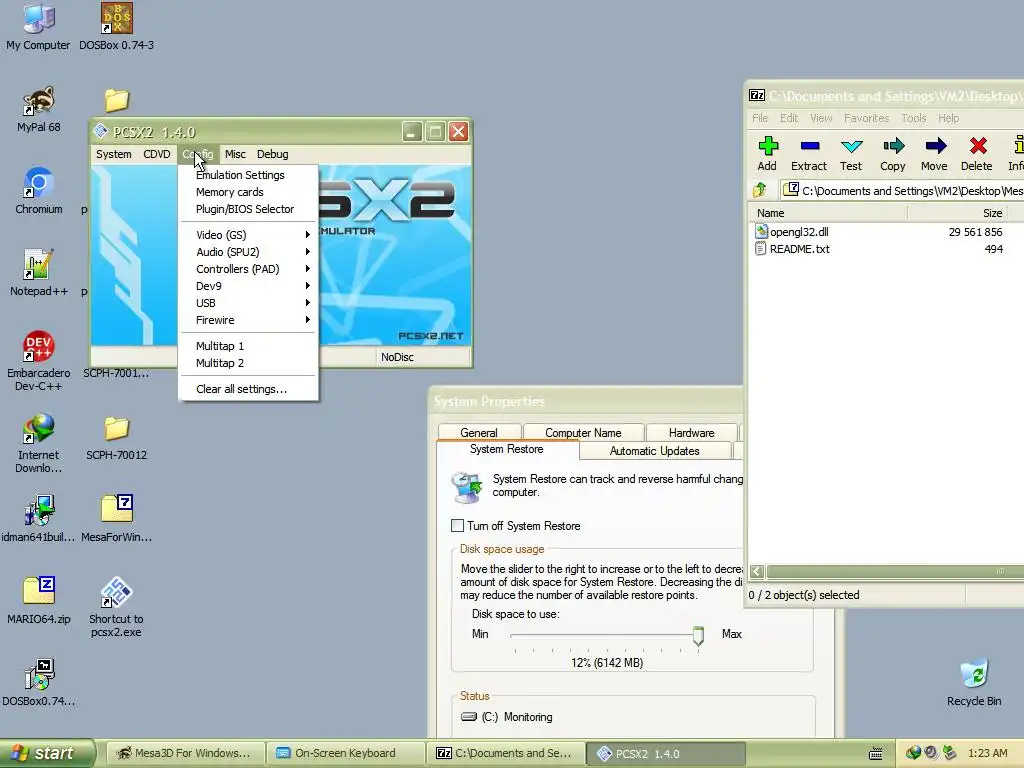Select Chromium desktop icon
Image resolution: width=1024 pixels, height=768 pixels.
[39, 183]
